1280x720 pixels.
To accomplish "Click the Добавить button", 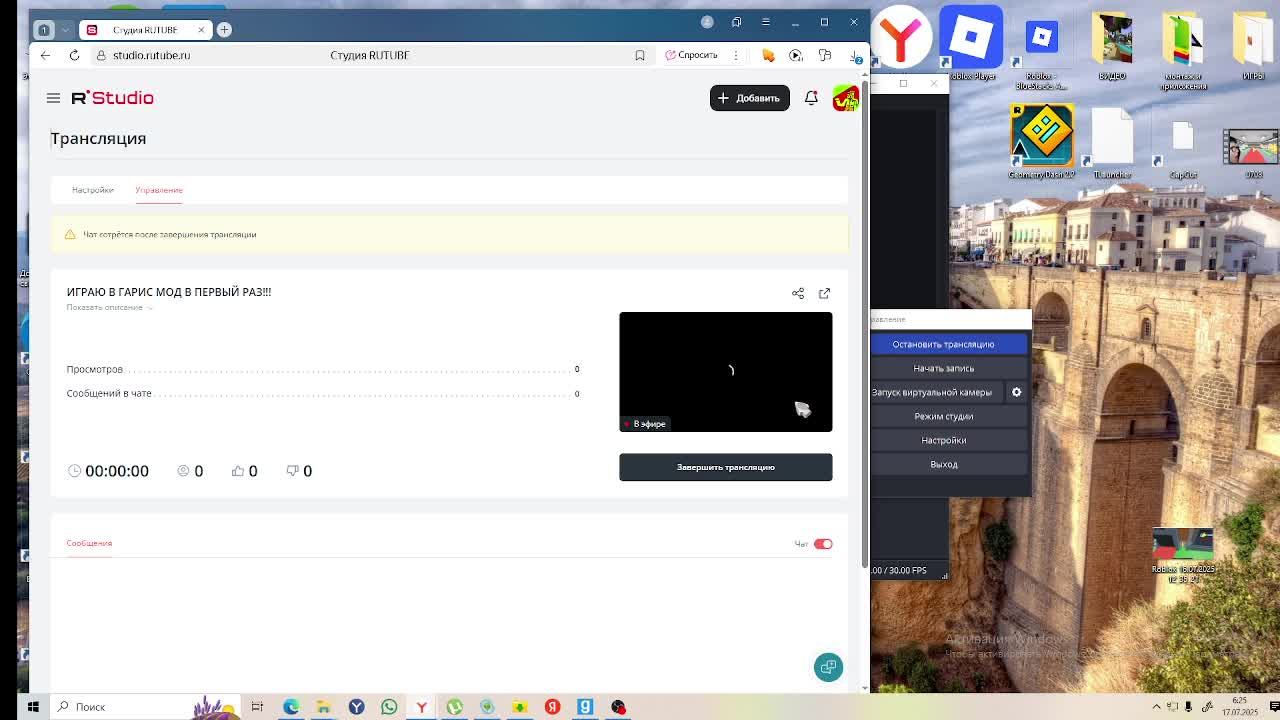I will tap(749, 98).
